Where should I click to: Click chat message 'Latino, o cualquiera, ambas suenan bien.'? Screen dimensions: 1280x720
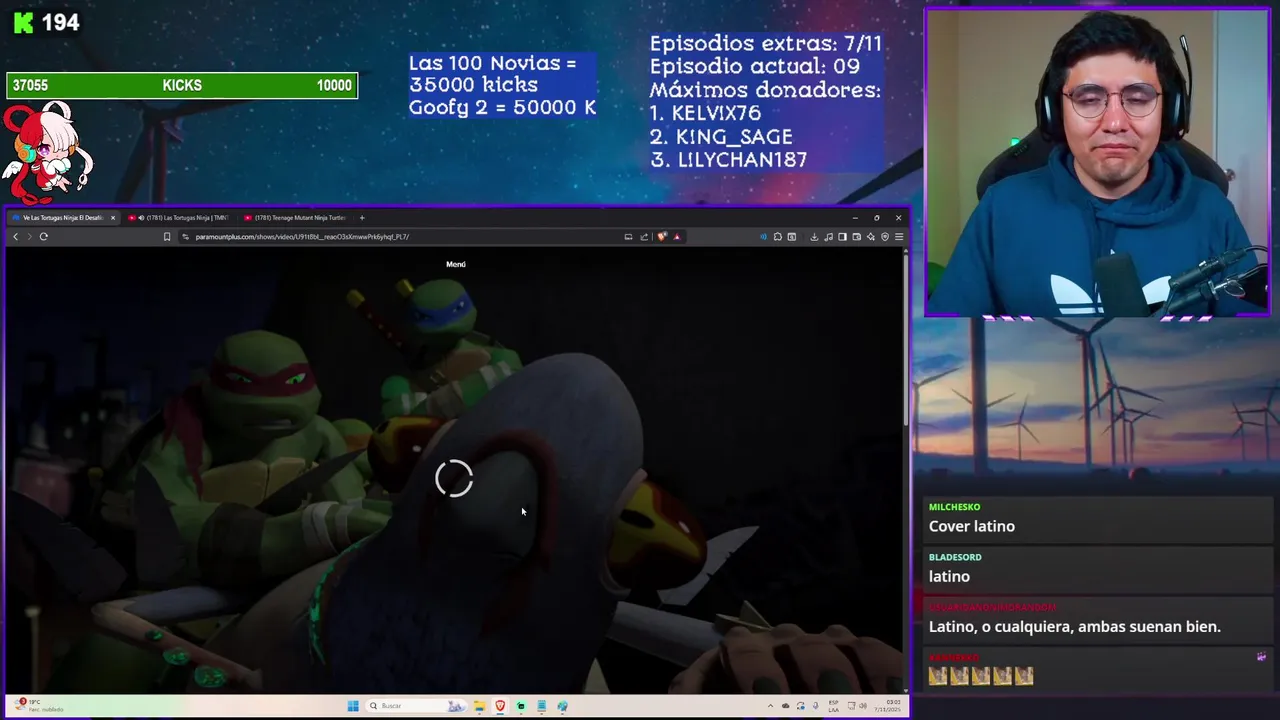[x=1075, y=627]
